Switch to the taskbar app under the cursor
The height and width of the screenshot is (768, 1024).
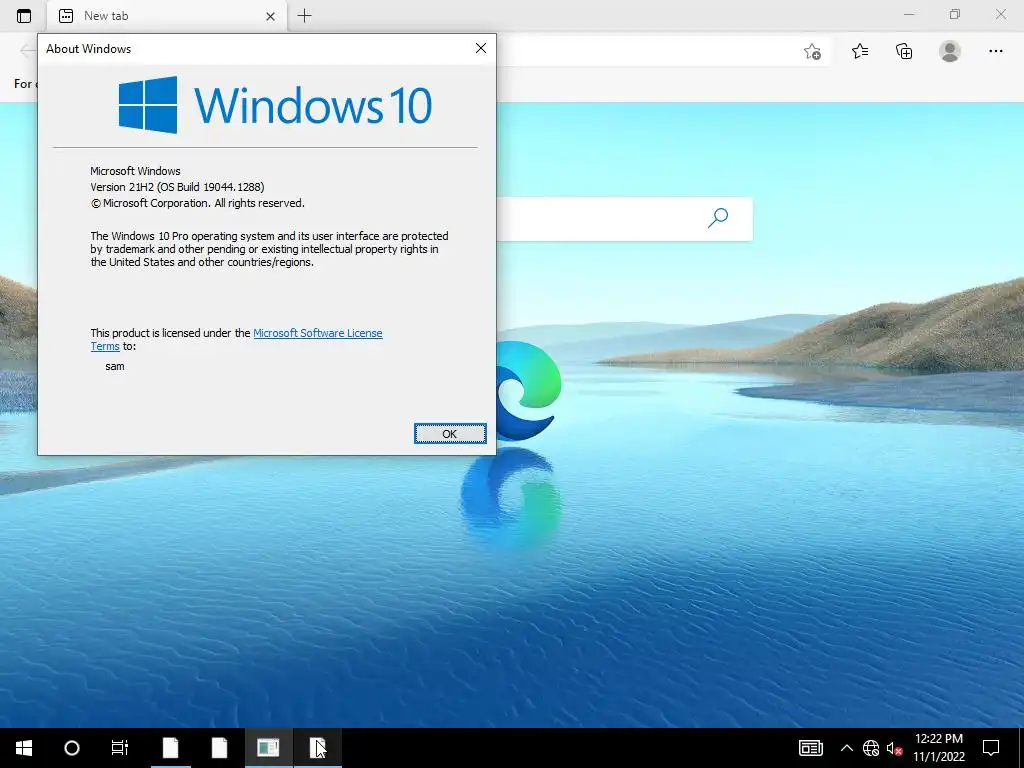[x=317, y=748]
